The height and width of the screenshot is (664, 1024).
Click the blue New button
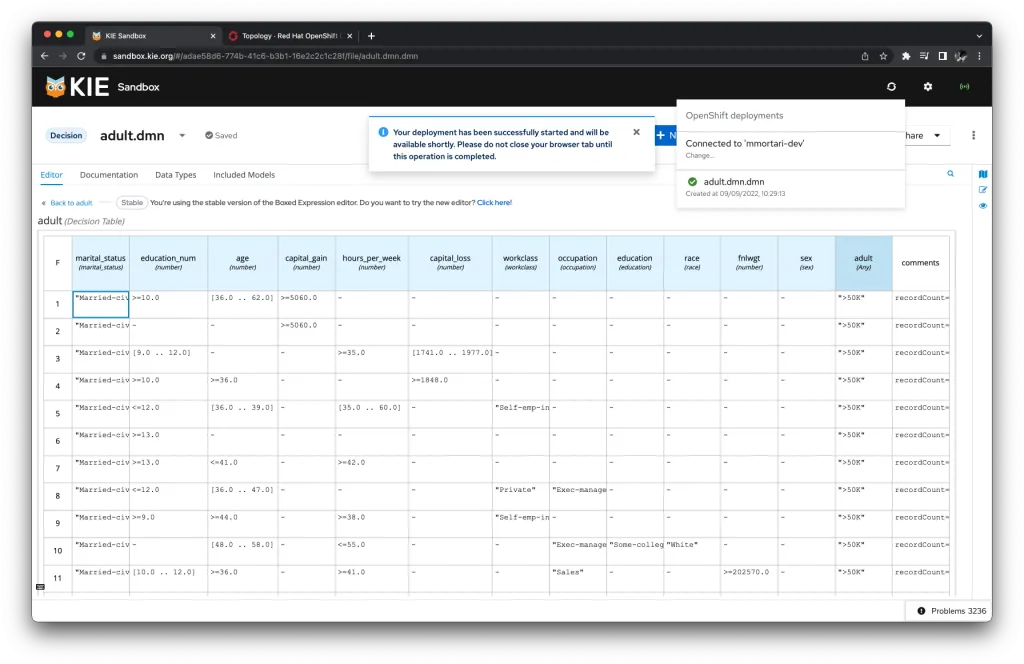pos(665,135)
